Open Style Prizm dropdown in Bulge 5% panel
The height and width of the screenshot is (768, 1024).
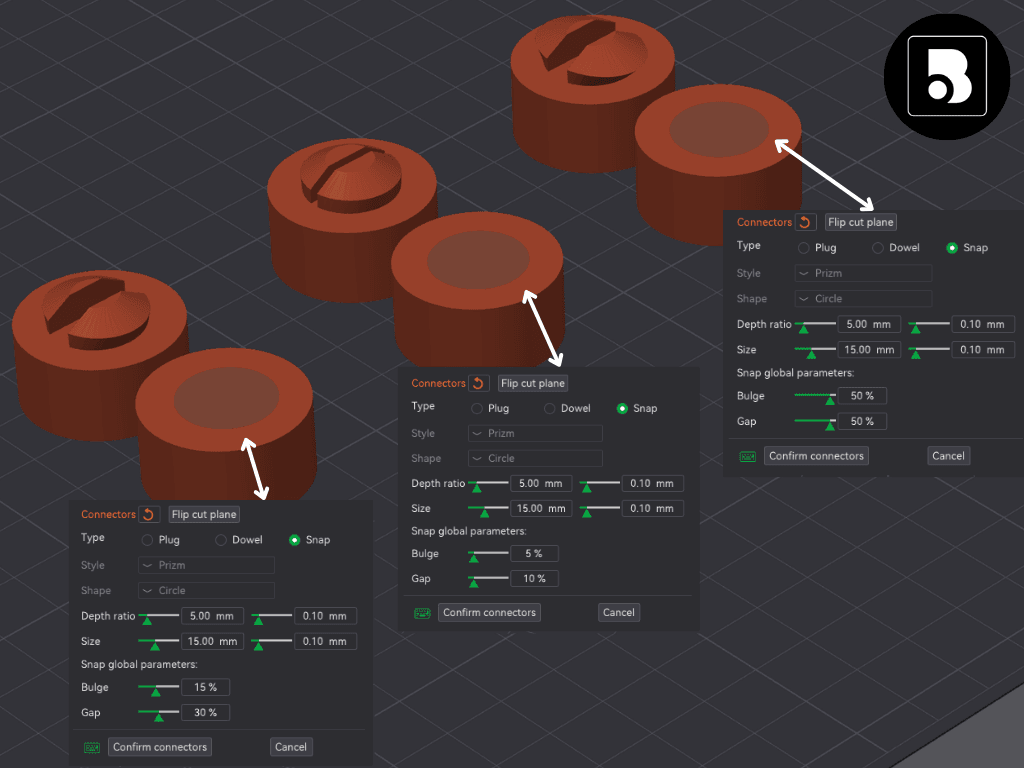pyautogui.click(x=536, y=433)
